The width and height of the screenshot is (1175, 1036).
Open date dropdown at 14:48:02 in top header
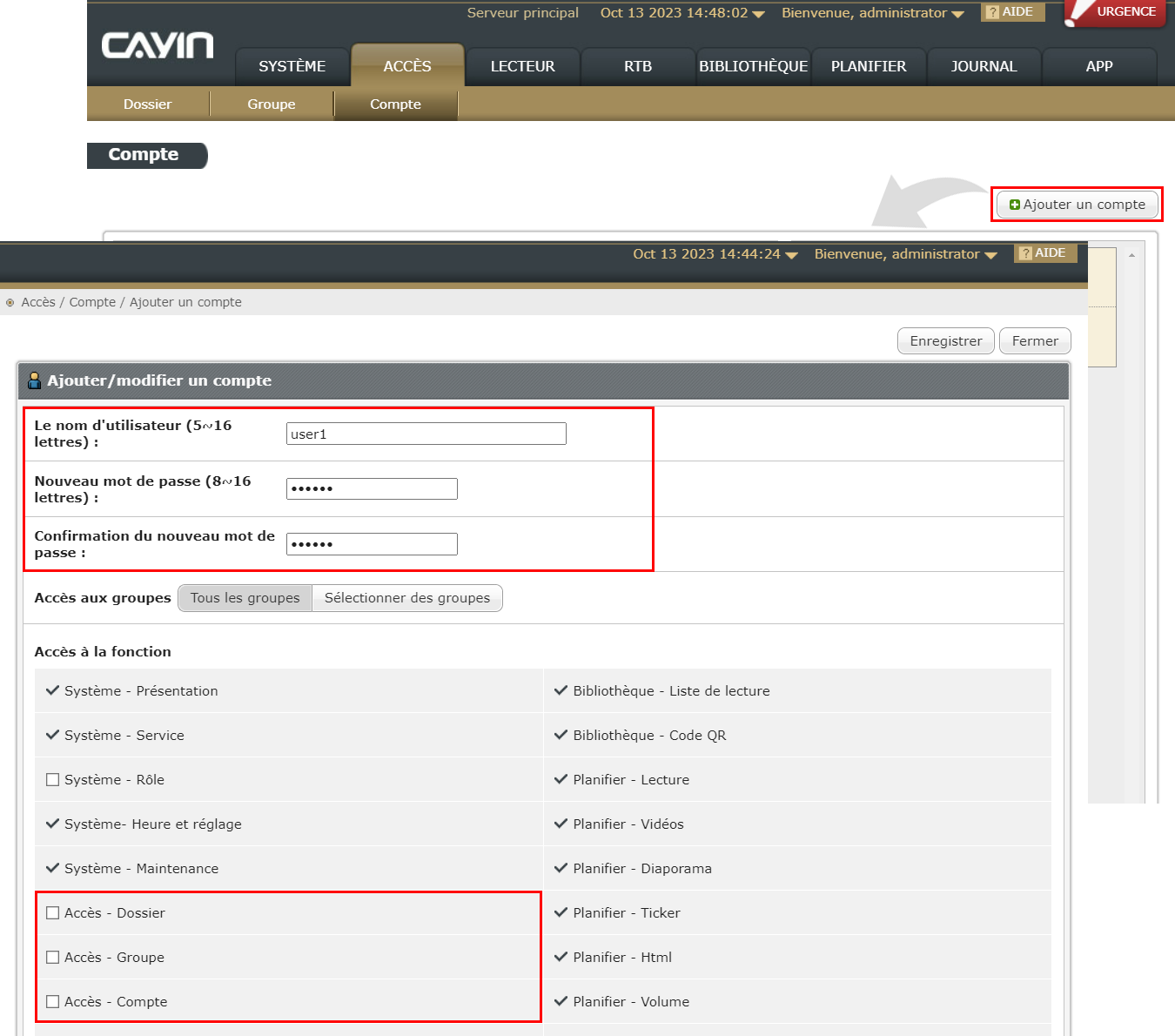[682, 13]
